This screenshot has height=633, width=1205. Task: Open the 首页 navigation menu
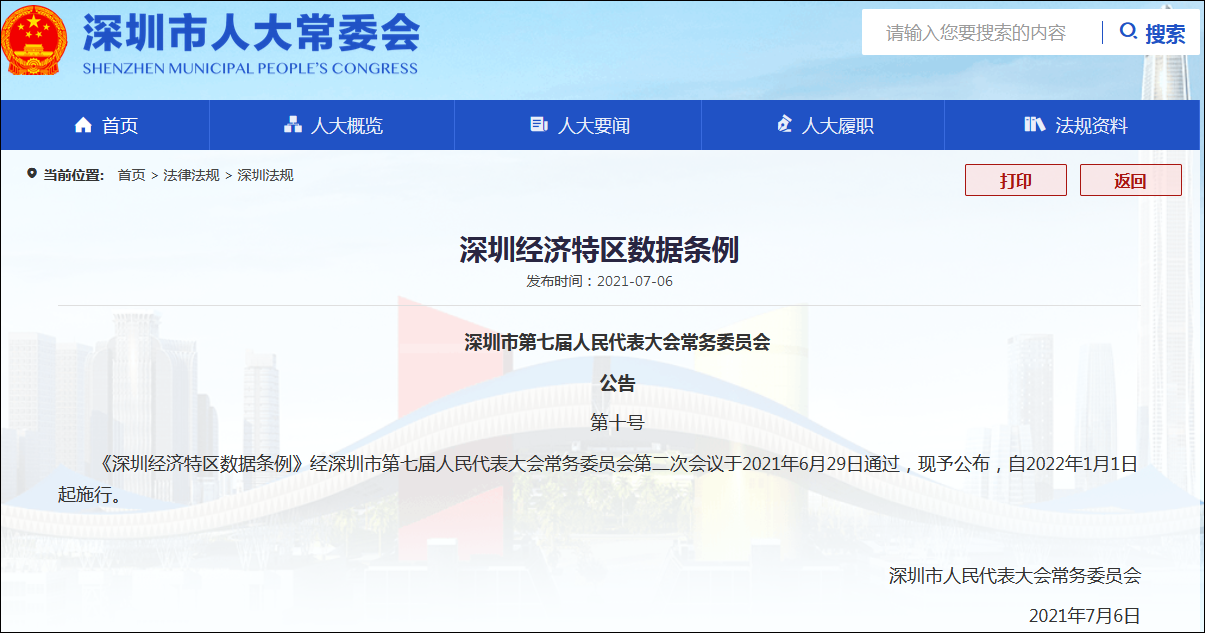point(106,125)
